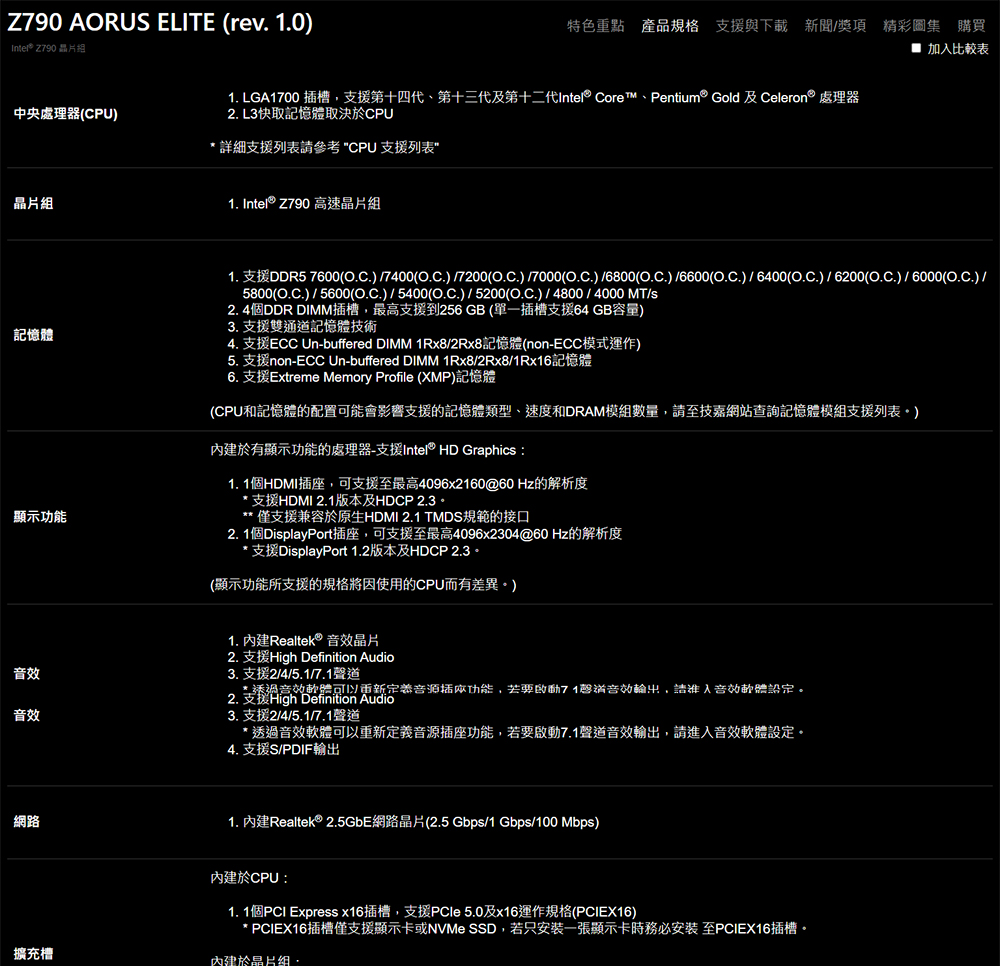Switch to the 新聞/獎項 tab
The image size is (1000, 966).
click(x=835, y=26)
